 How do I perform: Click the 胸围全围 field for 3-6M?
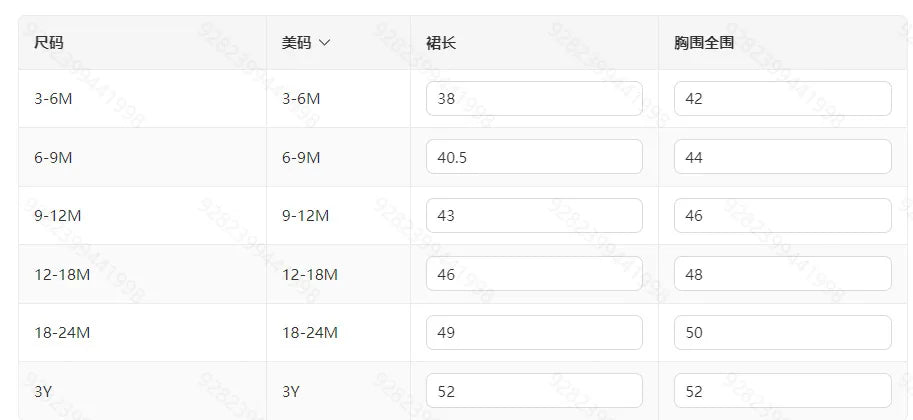pyautogui.click(x=782, y=99)
